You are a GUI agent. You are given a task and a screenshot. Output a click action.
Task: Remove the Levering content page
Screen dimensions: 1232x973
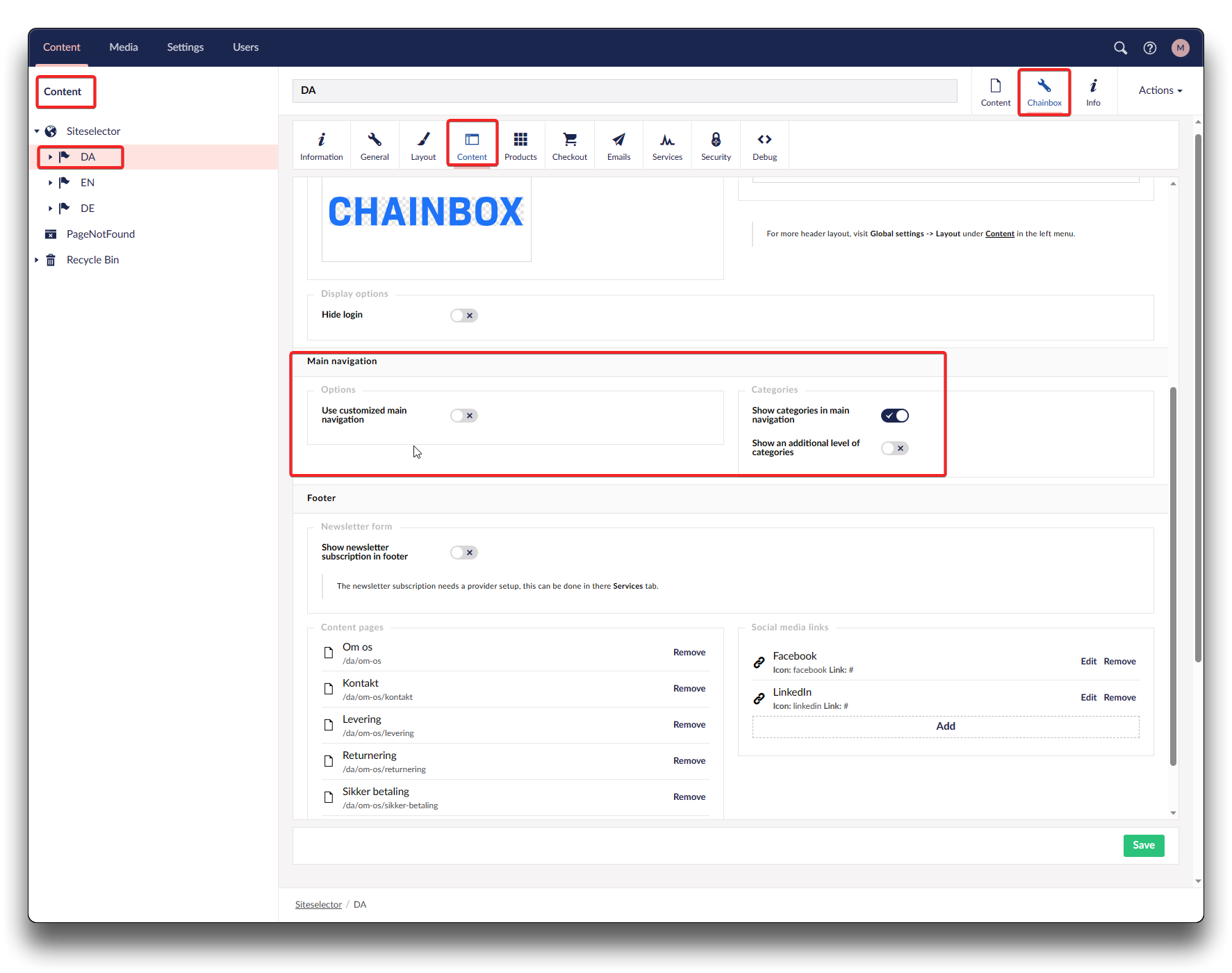pyautogui.click(x=689, y=725)
